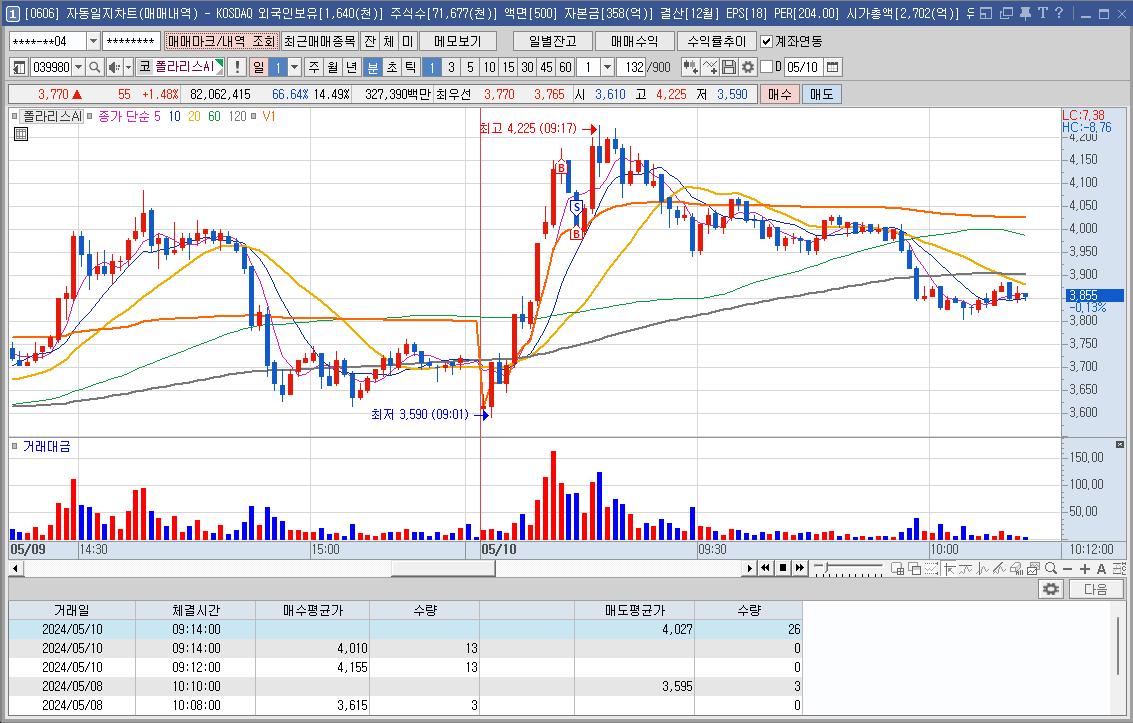Select the 월 monthly chart toggle
This screenshot has width=1133, height=723.
coord(333,67)
